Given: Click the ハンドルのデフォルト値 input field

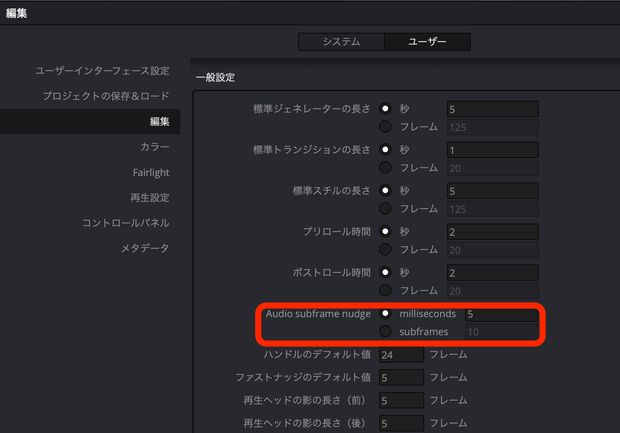Looking at the screenshot, I should (400, 355).
